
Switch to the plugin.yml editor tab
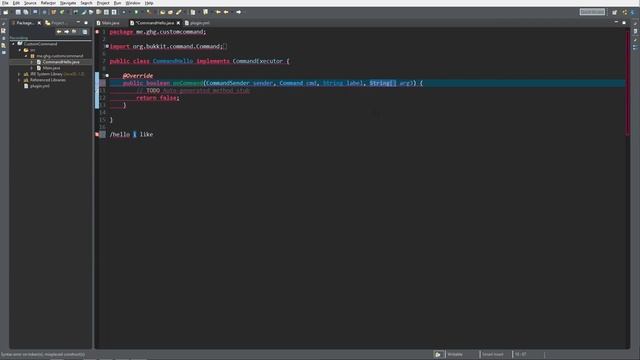tap(197, 23)
